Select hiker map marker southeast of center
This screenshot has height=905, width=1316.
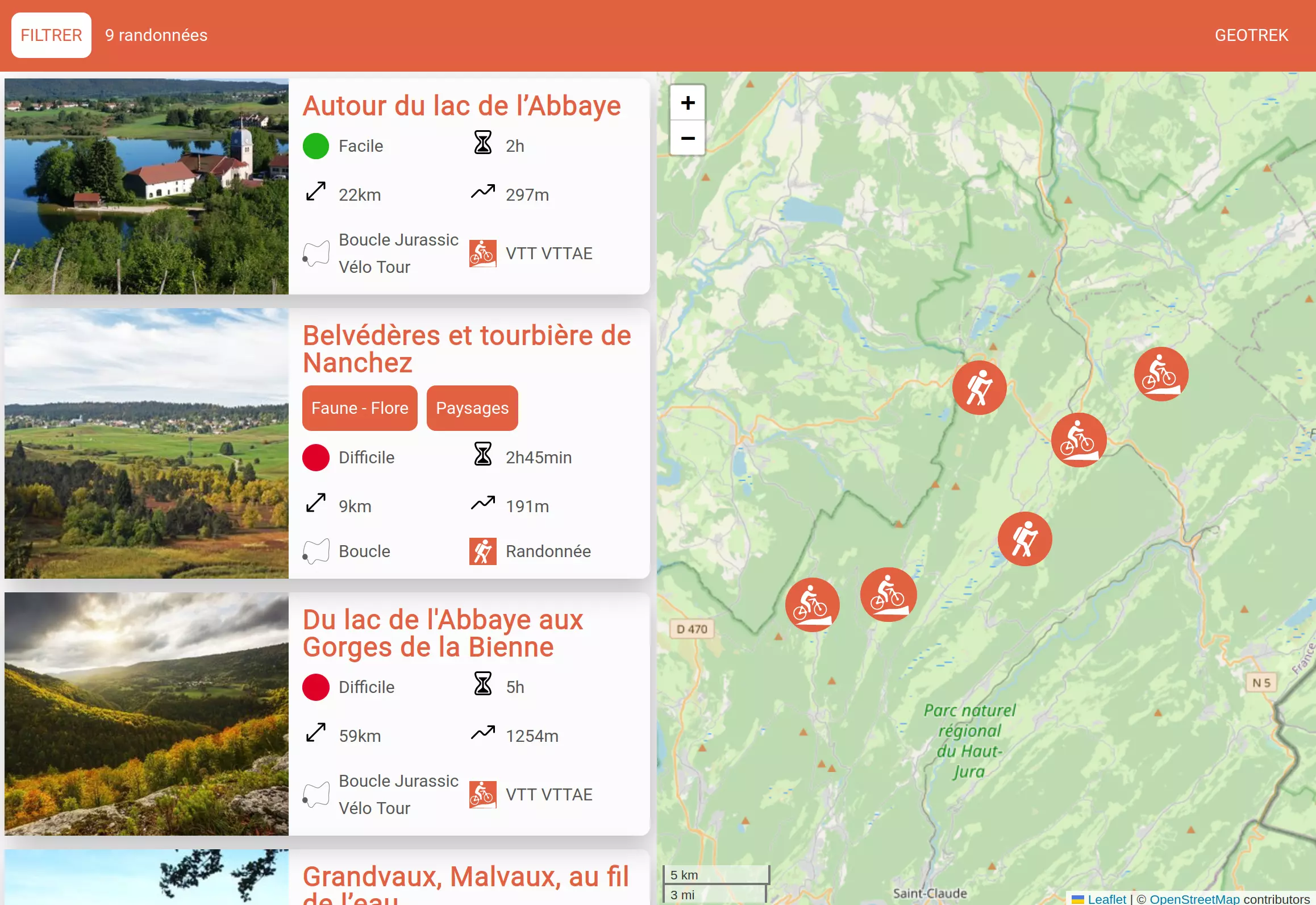point(1025,539)
